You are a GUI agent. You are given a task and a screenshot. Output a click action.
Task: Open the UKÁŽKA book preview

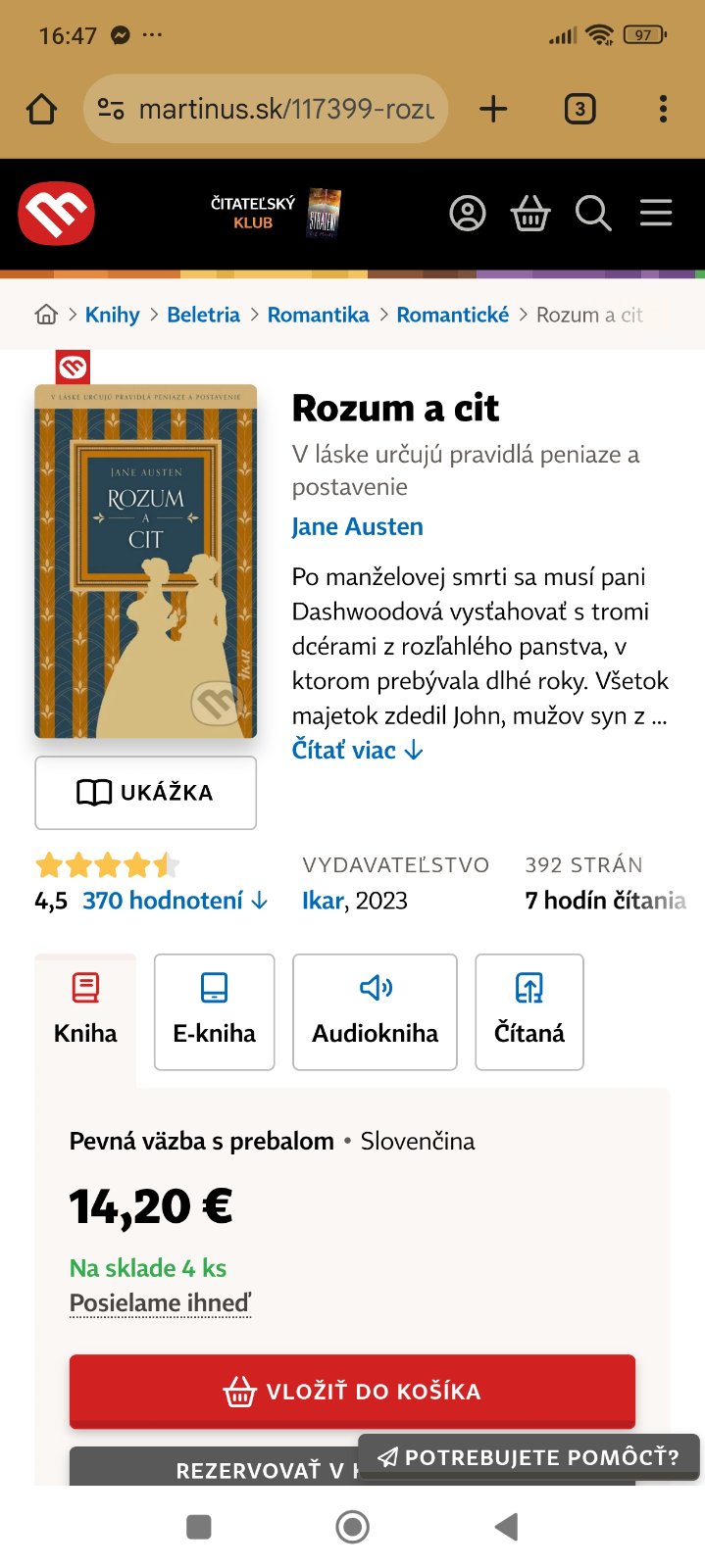coord(145,792)
